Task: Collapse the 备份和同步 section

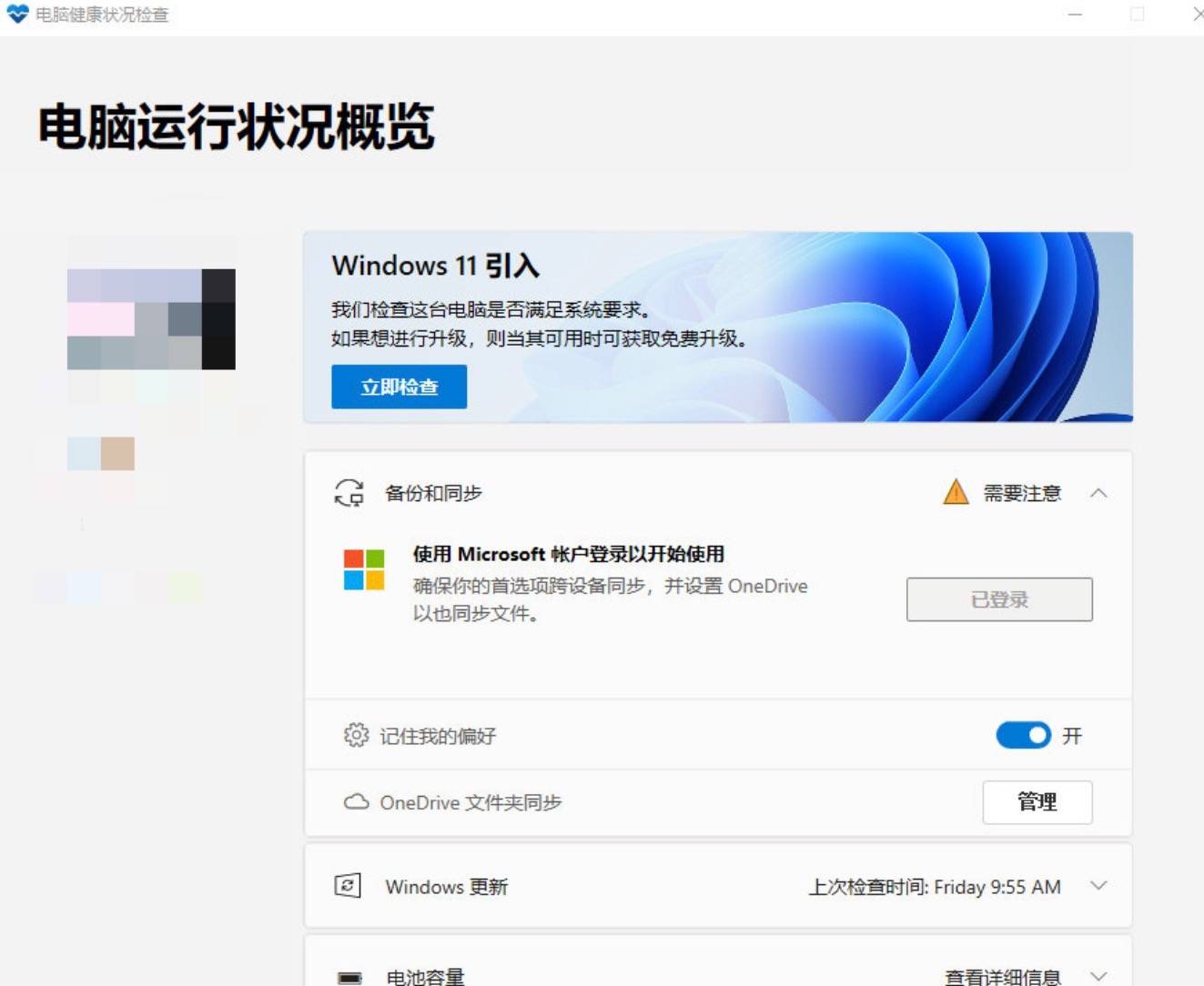Action: click(x=1100, y=492)
